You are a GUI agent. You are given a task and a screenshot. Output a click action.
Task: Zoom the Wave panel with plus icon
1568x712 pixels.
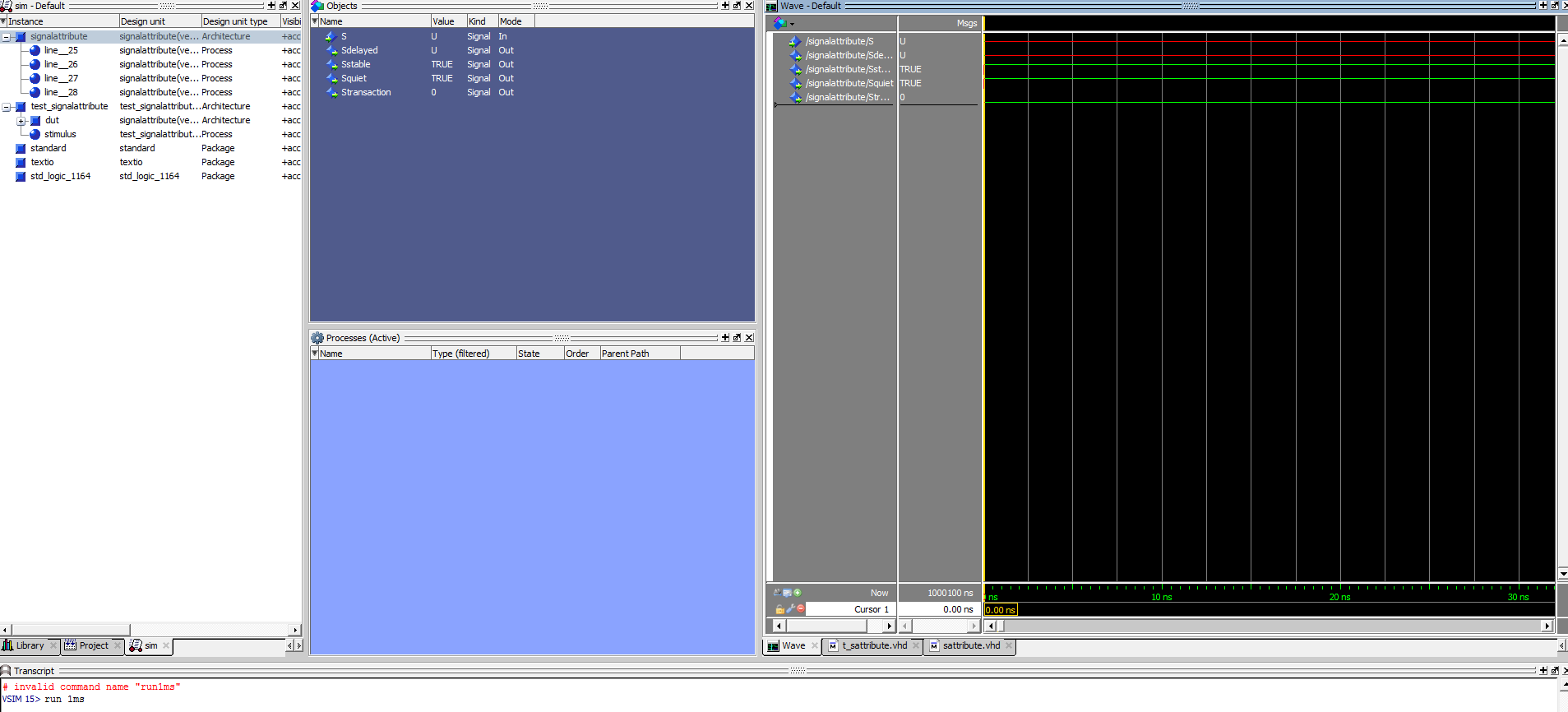pos(1543,6)
